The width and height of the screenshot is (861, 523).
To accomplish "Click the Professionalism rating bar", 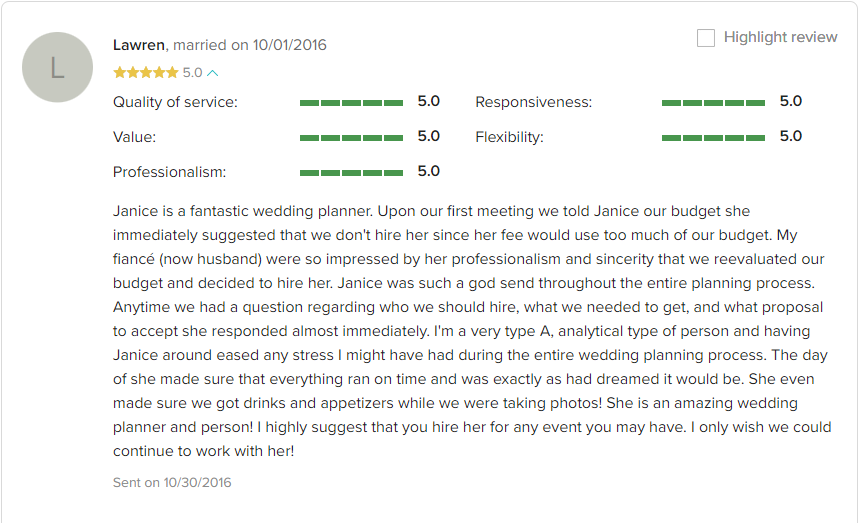I will click(x=351, y=173).
